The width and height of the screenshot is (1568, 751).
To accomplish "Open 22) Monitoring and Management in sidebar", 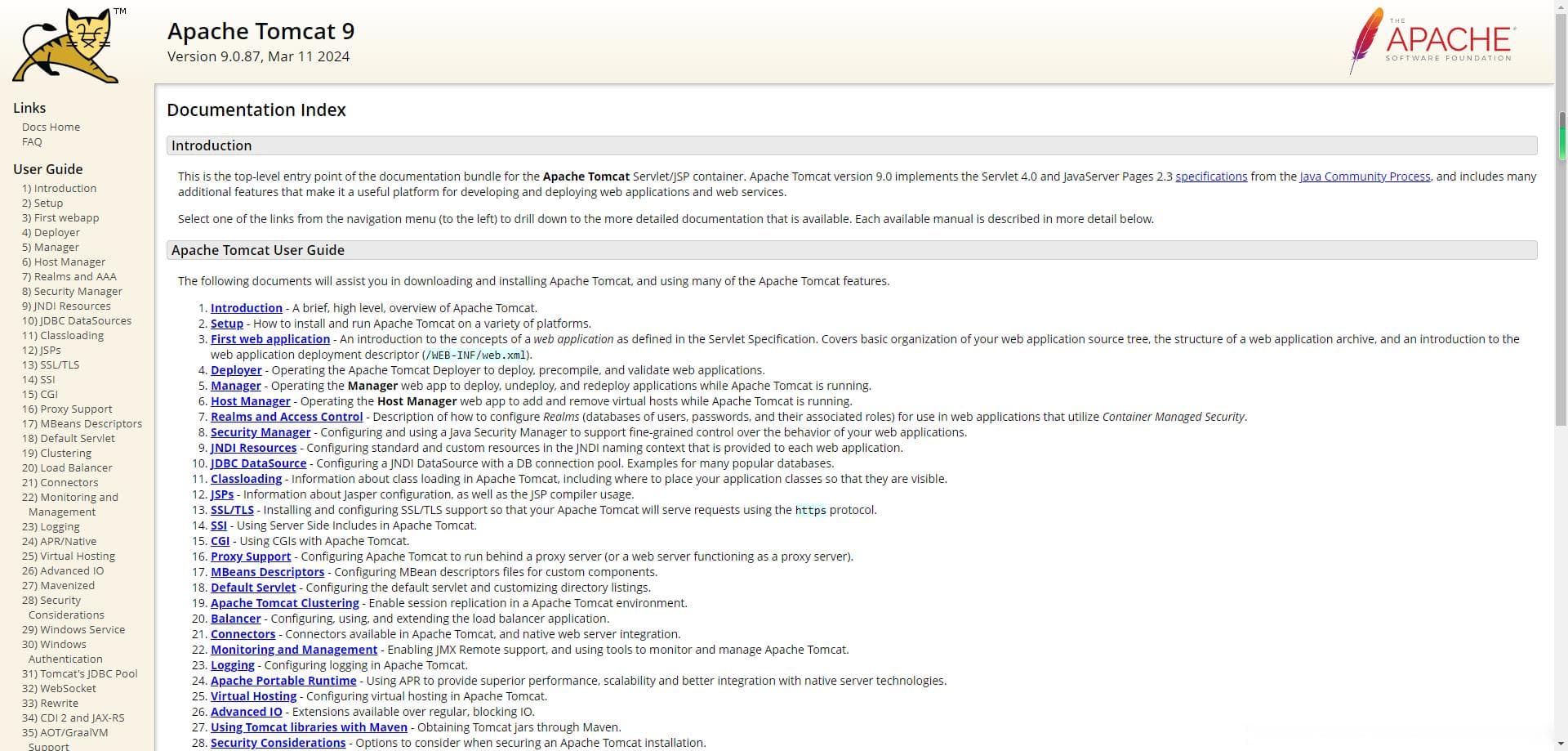I will (x=70, y=504).
